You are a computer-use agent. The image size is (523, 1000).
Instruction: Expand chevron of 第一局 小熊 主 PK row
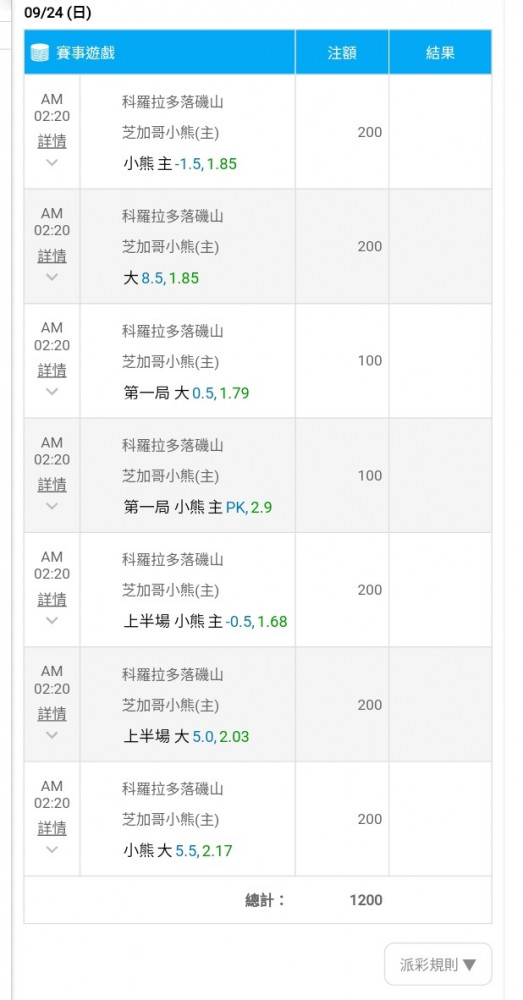[x=52, y=506]
